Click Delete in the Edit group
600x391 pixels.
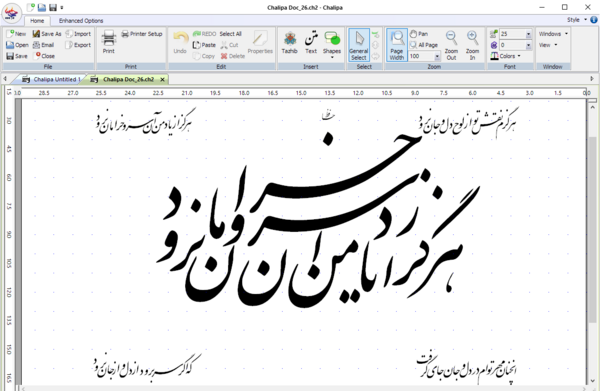tap(233, 56)
